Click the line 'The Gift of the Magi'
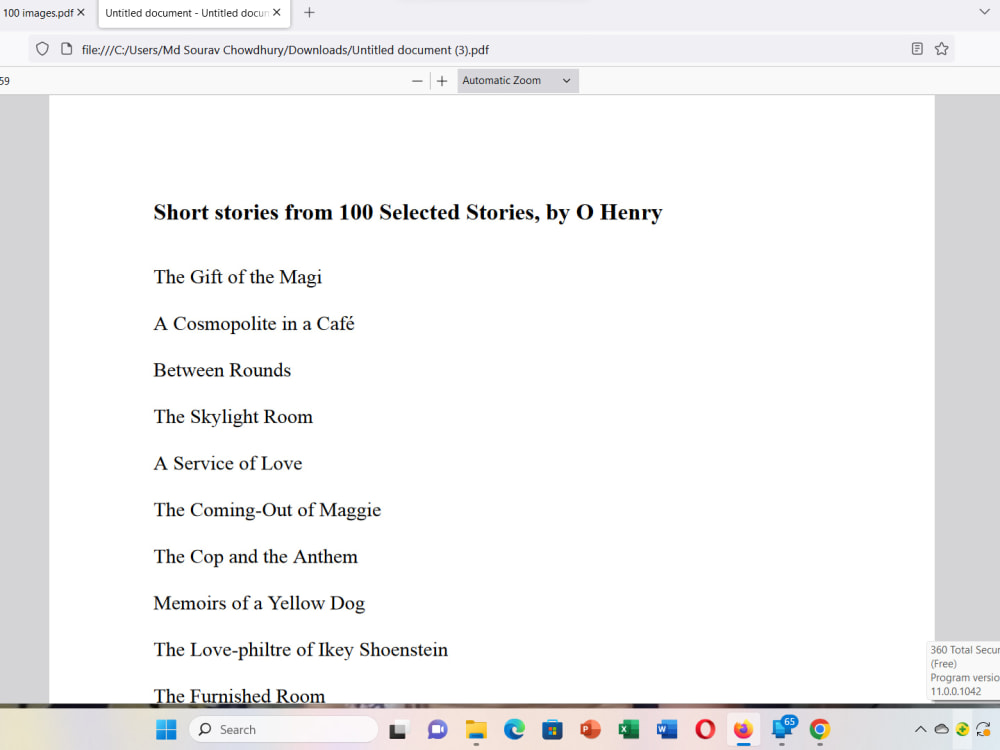The height and width of the screenshot is (750, 1000). click(x=237, y=277)
